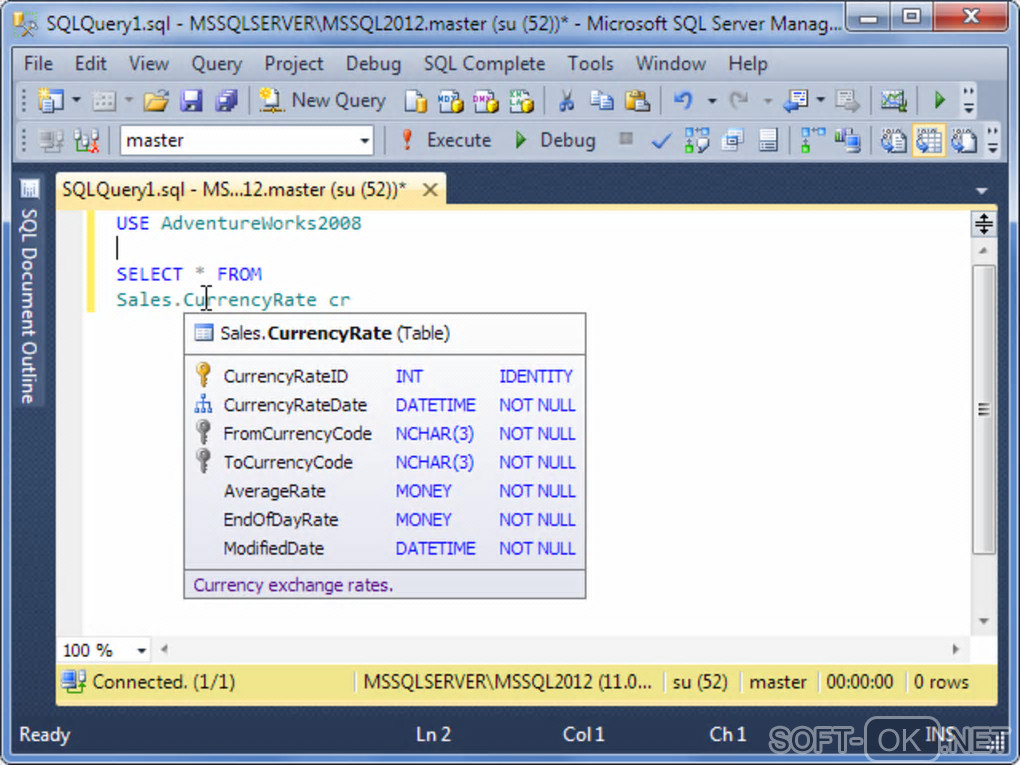Expand the Undo history dropdown arrow
1020x765 pixels.
712,101
